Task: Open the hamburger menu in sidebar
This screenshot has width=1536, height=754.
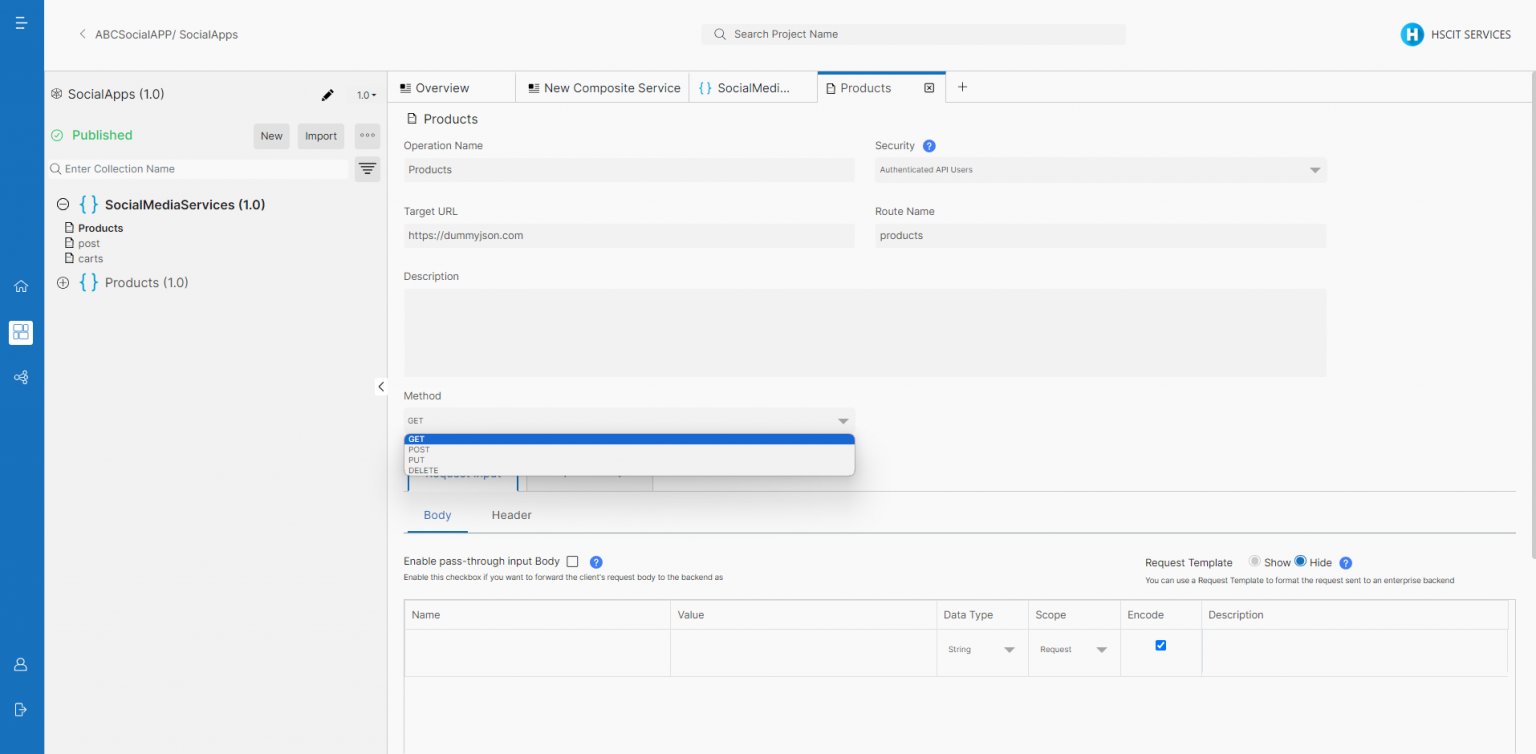Action: [x=21, y=22]
